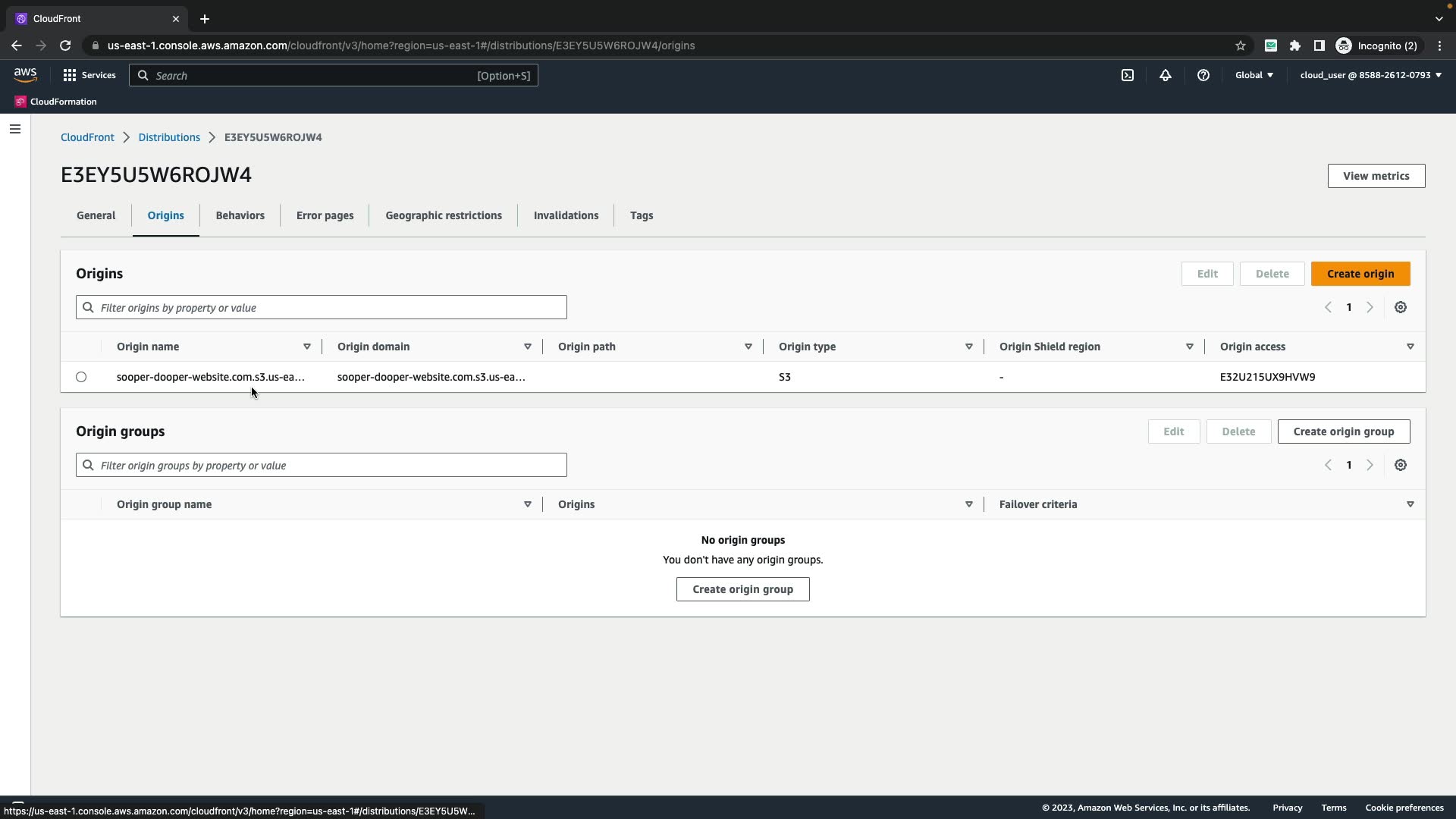
Task: Open the Origins table preferences gear
Action: coord(1401,307)
